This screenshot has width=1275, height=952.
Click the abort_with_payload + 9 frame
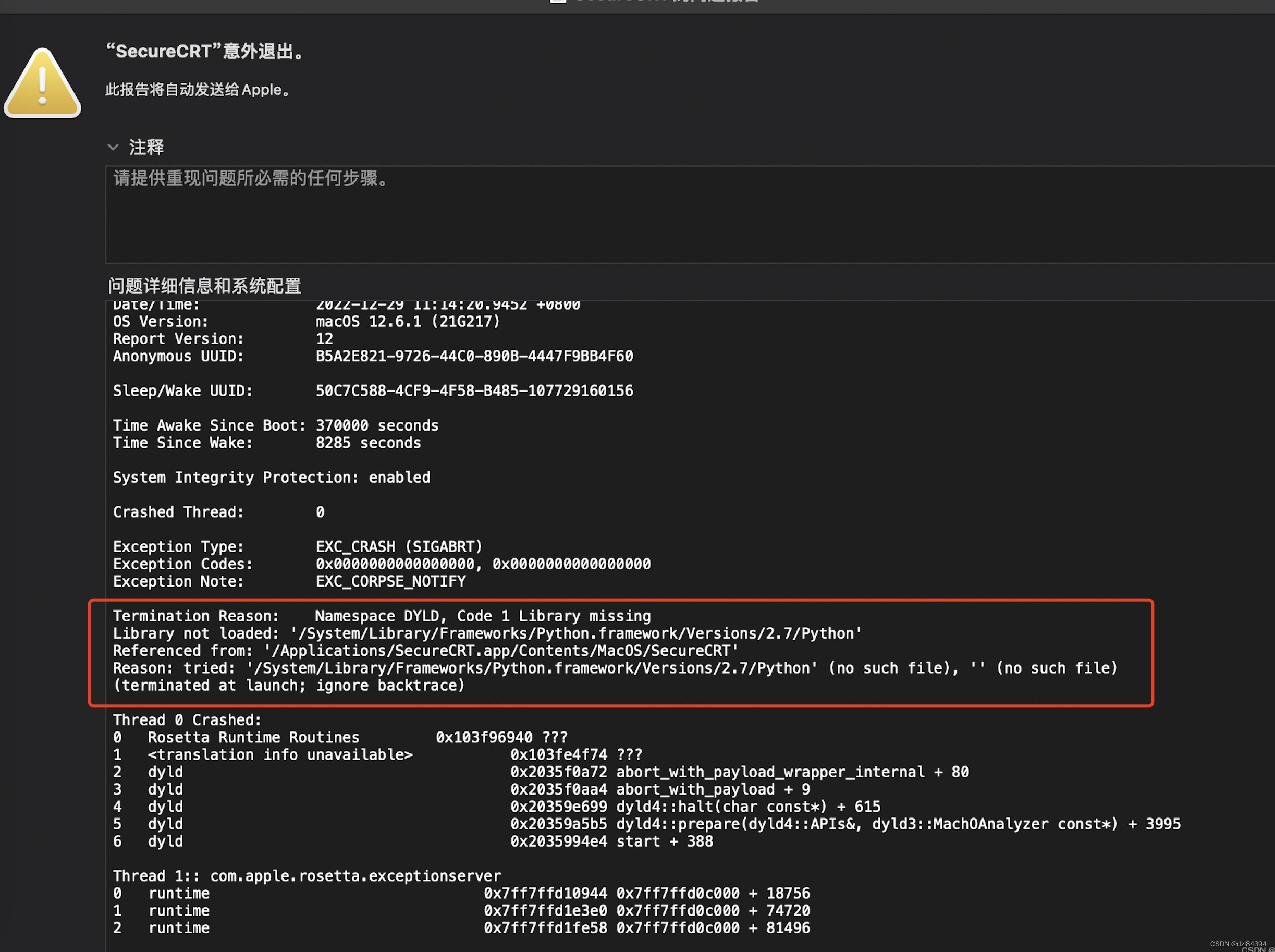coord(461,789)
